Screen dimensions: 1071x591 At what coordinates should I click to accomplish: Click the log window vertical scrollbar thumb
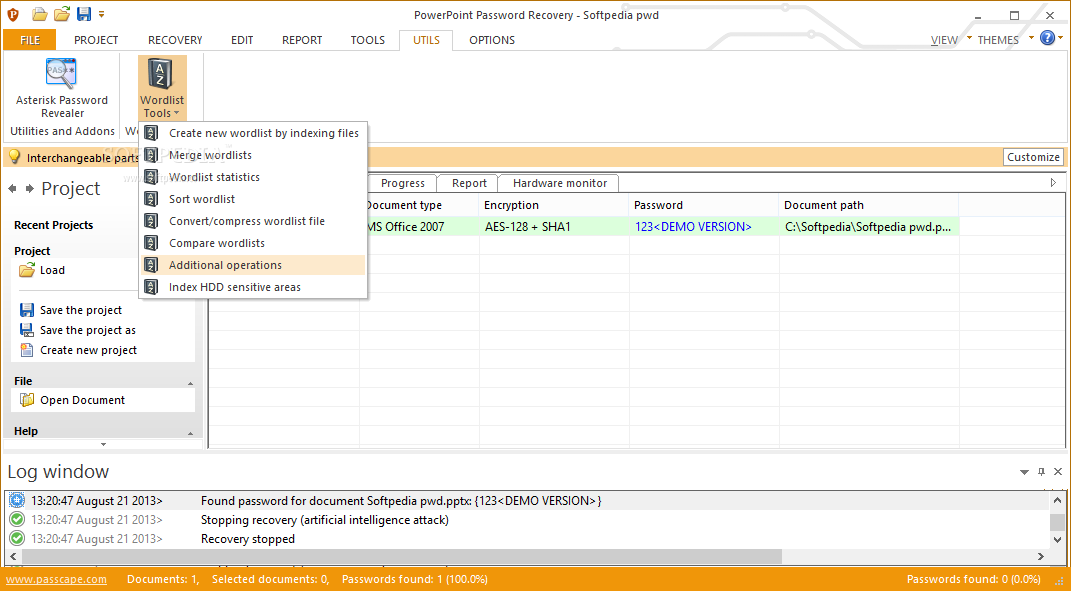(x=1057, y=522)
